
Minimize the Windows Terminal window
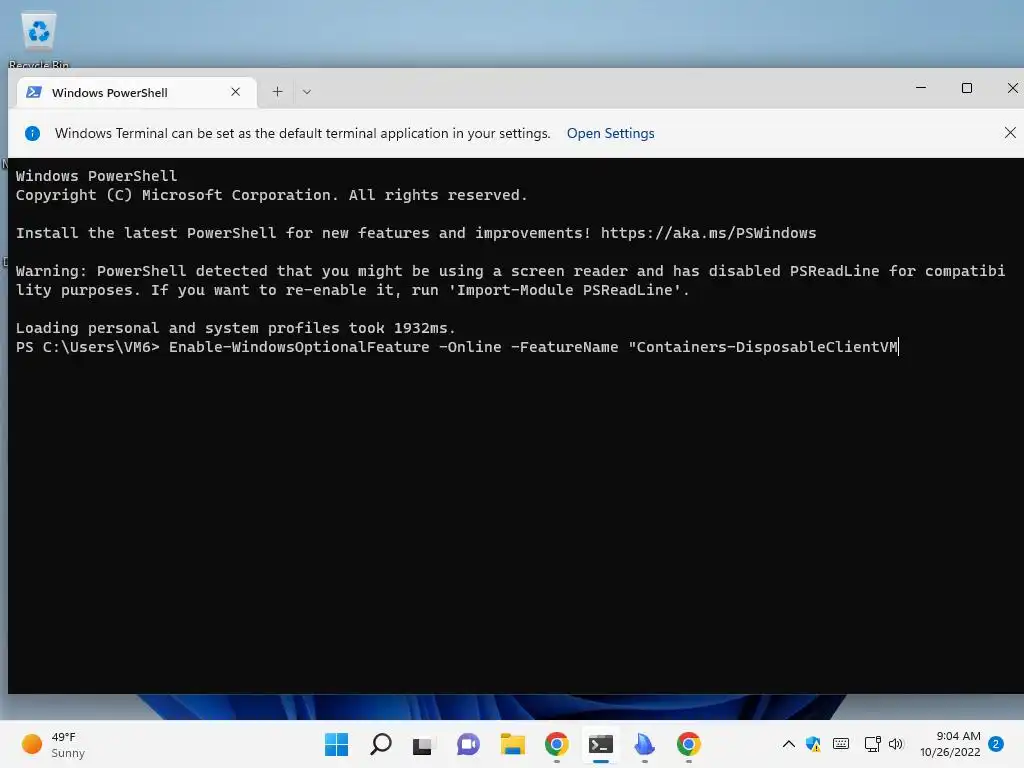[921, 88]
